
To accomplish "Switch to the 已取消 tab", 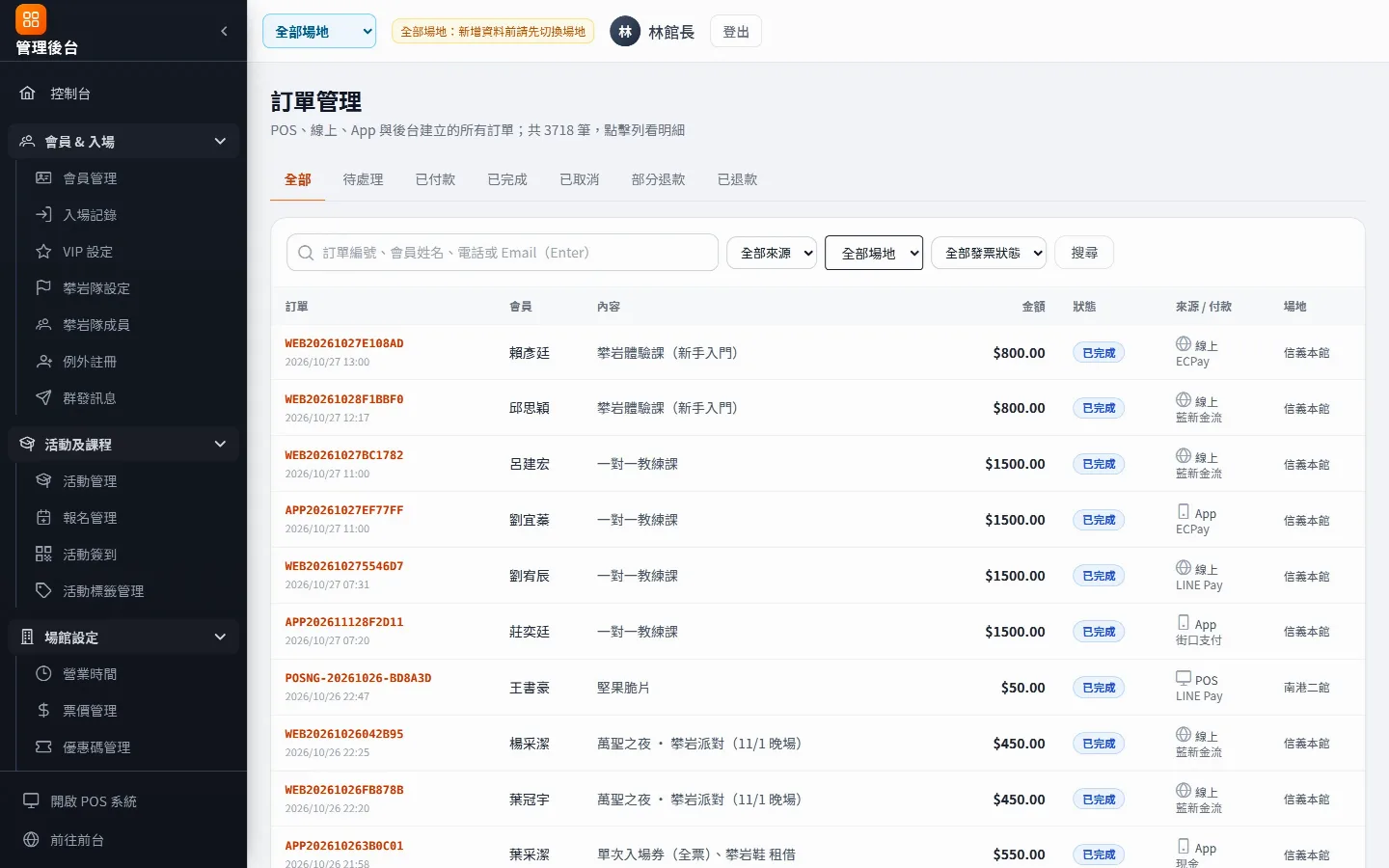I will (580, 179).
